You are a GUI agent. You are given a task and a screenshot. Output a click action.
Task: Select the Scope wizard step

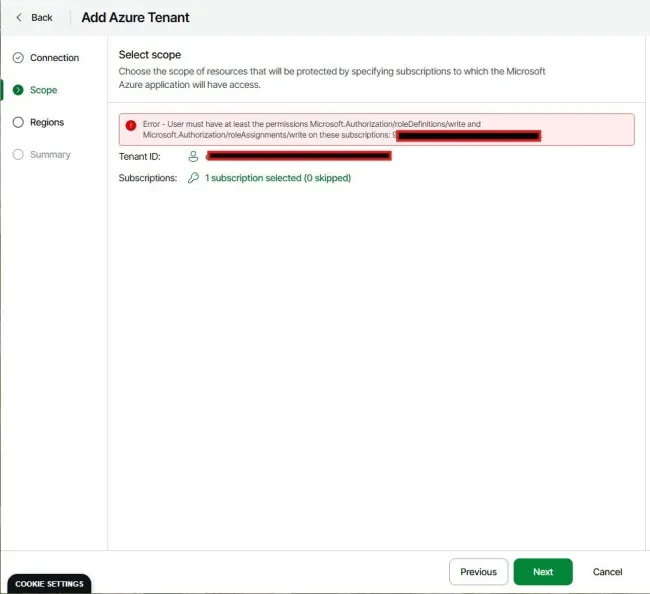44,90
